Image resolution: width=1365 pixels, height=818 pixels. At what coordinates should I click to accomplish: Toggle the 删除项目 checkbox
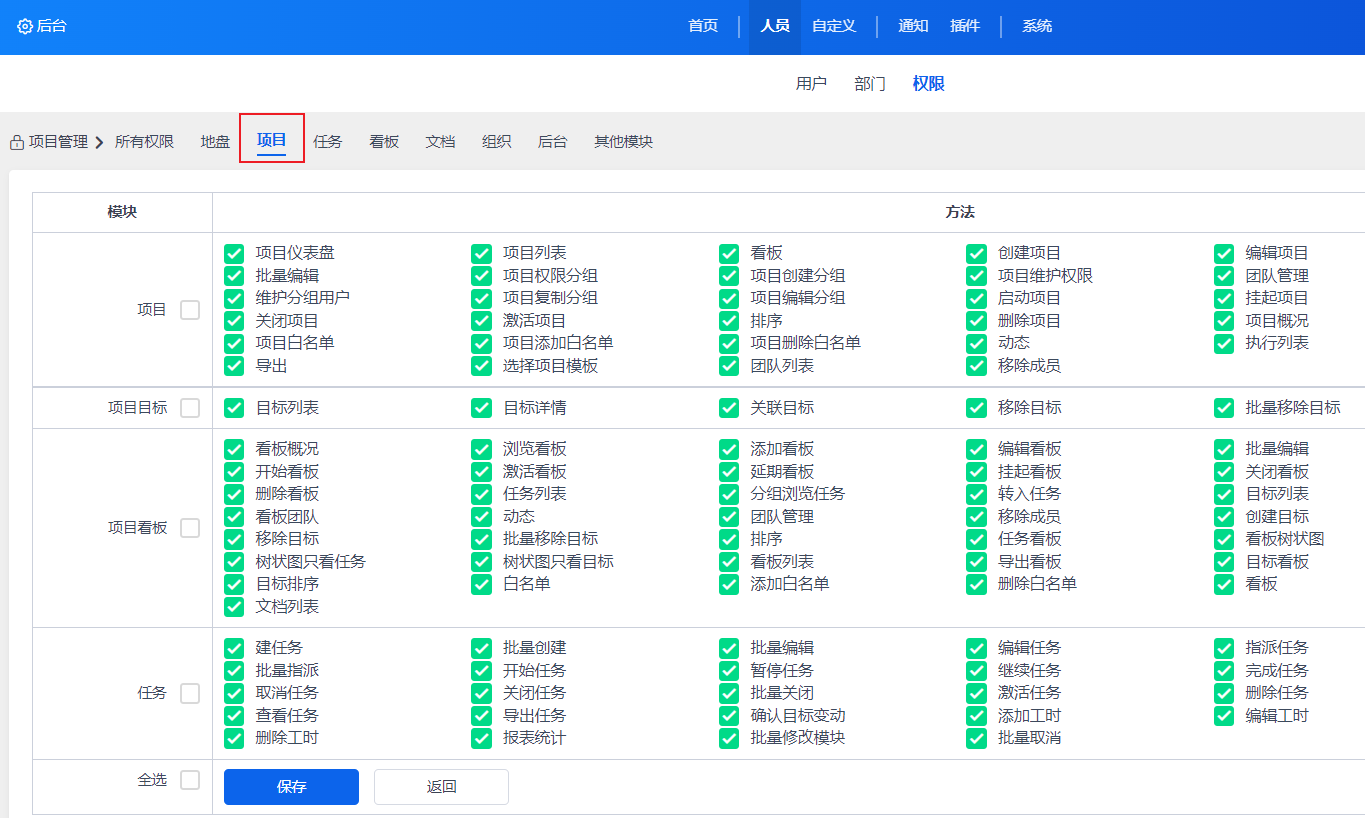977,321
